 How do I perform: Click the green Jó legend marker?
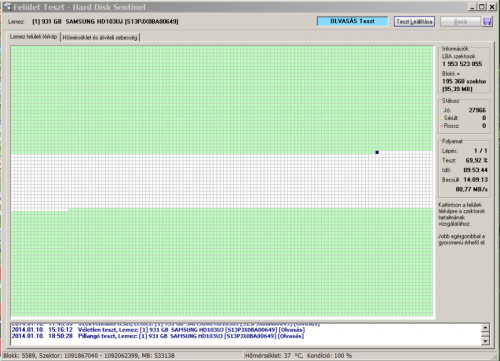(x=442, y=110)
